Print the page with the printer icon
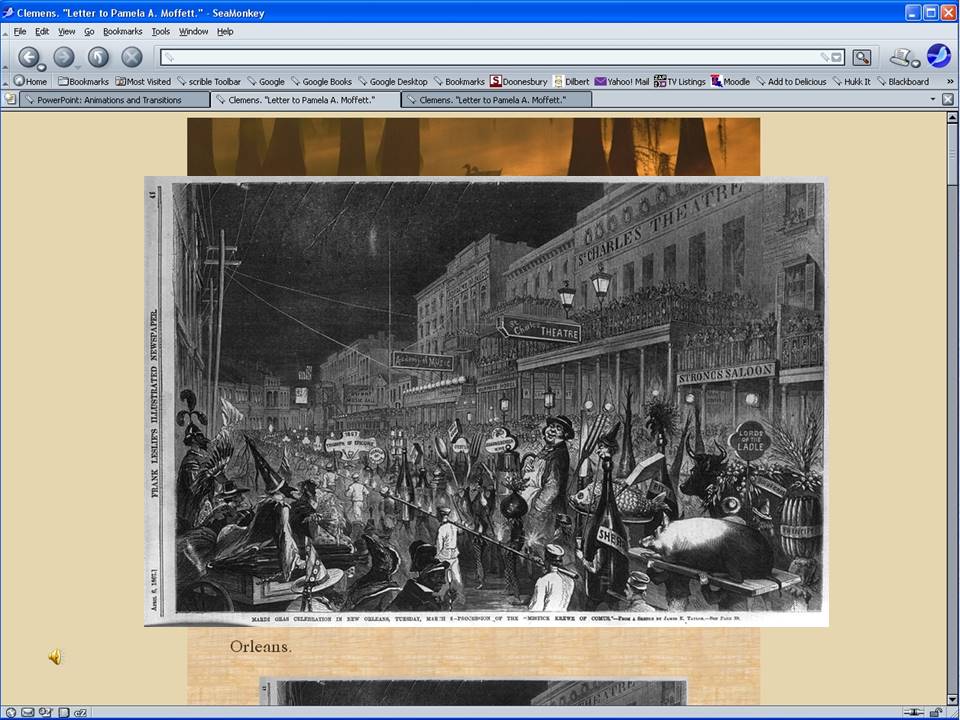This screenshot has height=720, width=960. point(901,57)
